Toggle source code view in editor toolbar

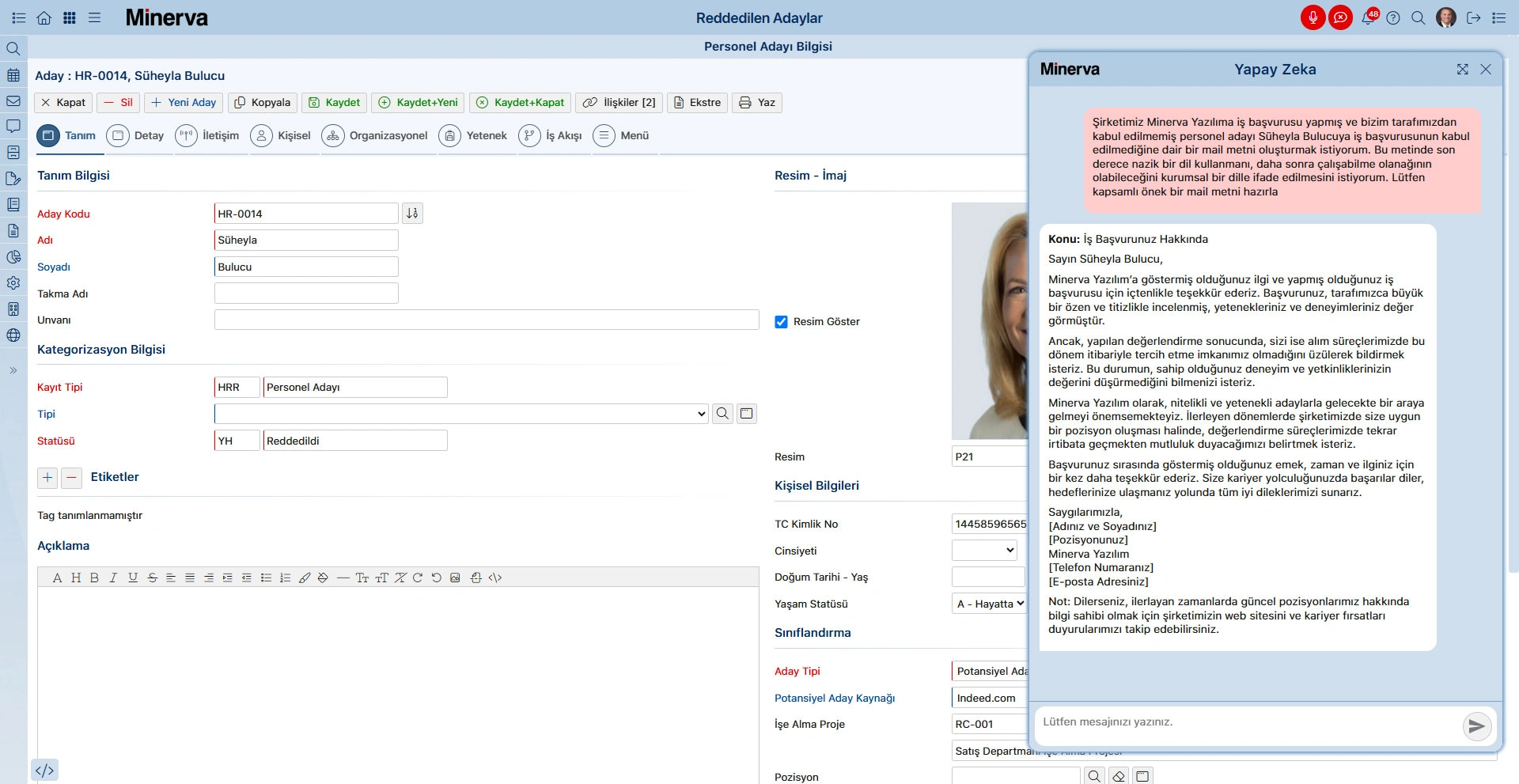pos(495,578)
